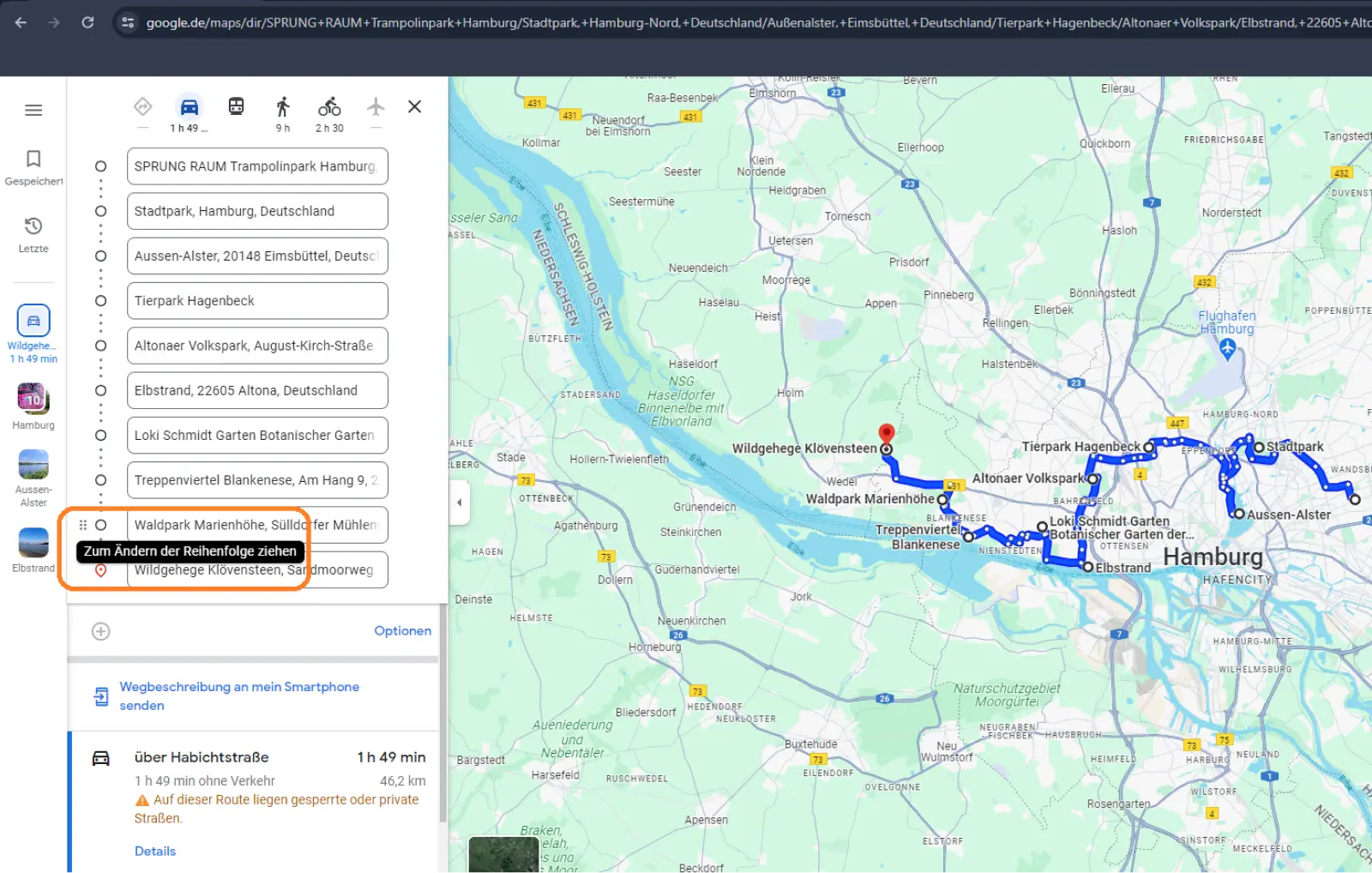
Task: Edit Stadtpark, Hamburg destination field
Action: point(257,211)
